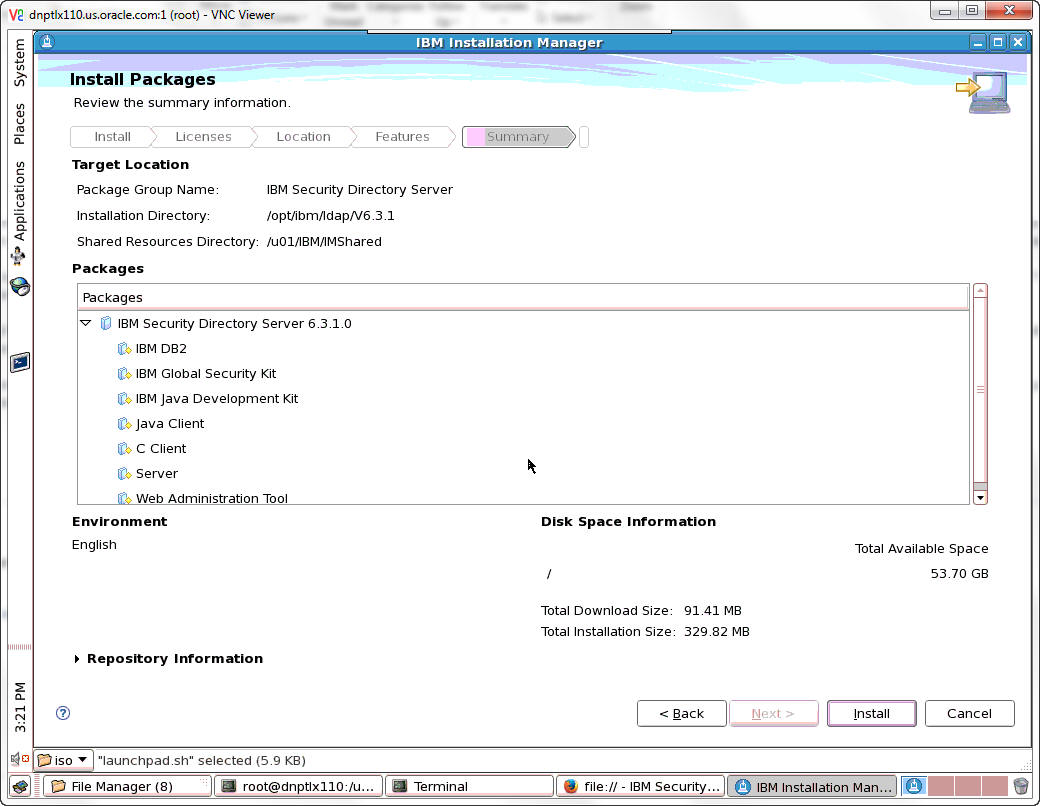Open the System menu in the side panel
1040x806 pixels.
point(19,62)
